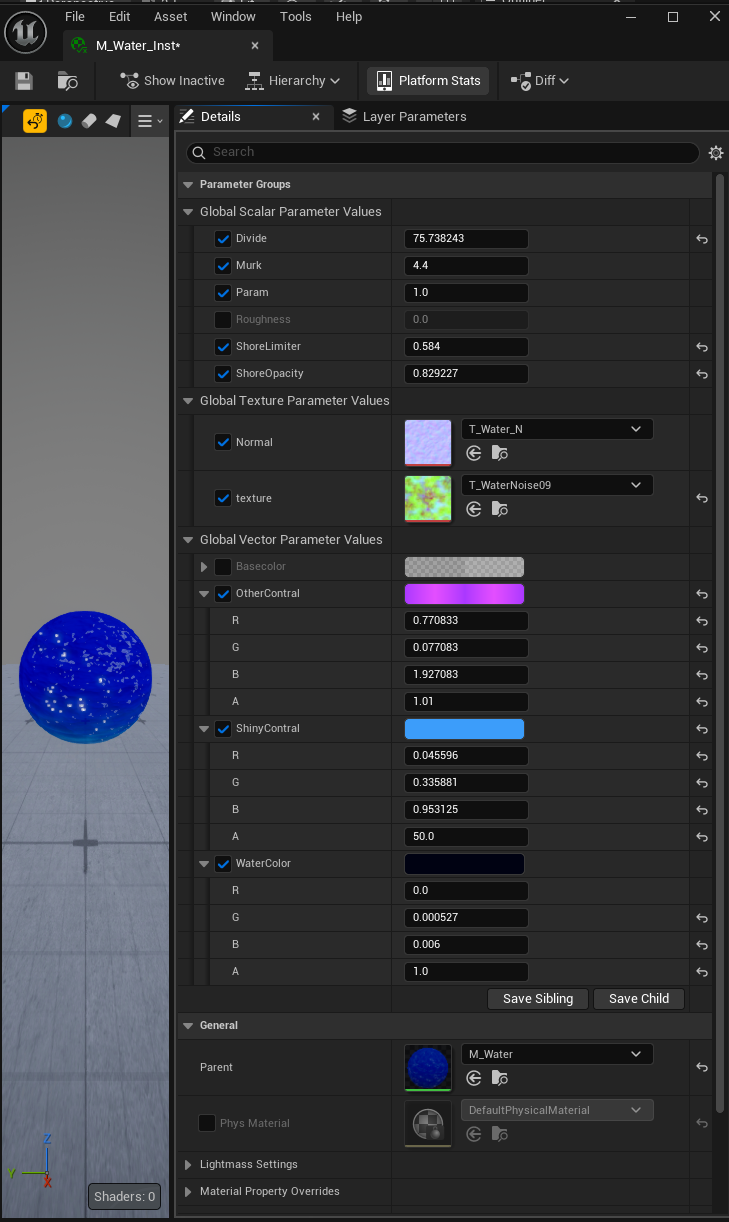Open the Asset menu
The height and width of the screenshot is (1222, 729).
(171, 17)
